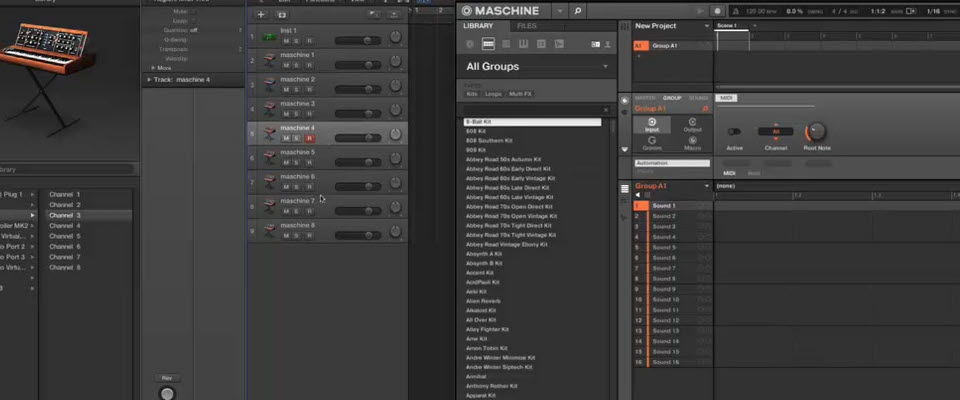
Task: Switch to the LIBRARY tab
Action: [478, 26]
